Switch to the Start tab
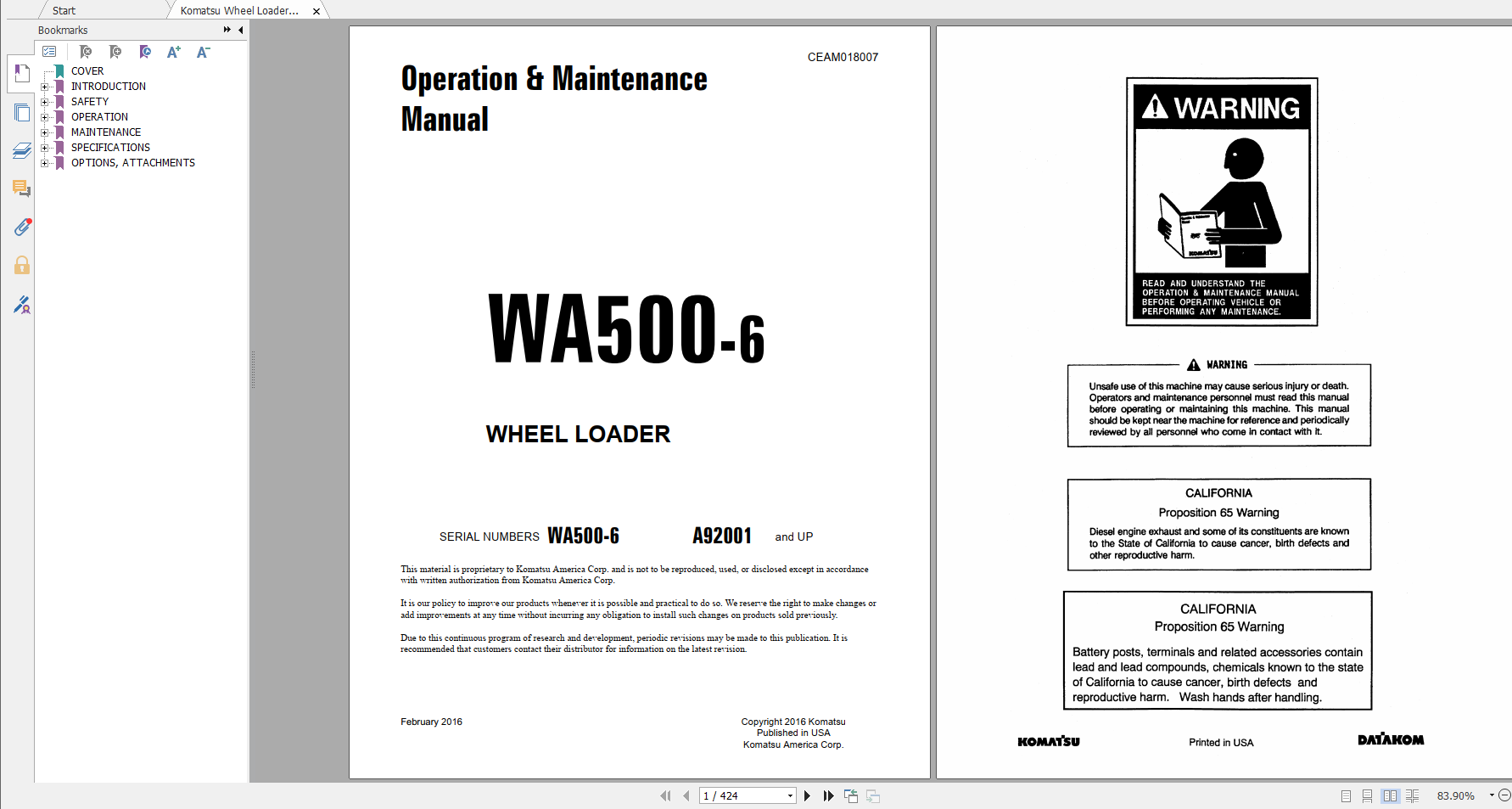Screen dimensions: 1512x809 click(x=64, y=11)
